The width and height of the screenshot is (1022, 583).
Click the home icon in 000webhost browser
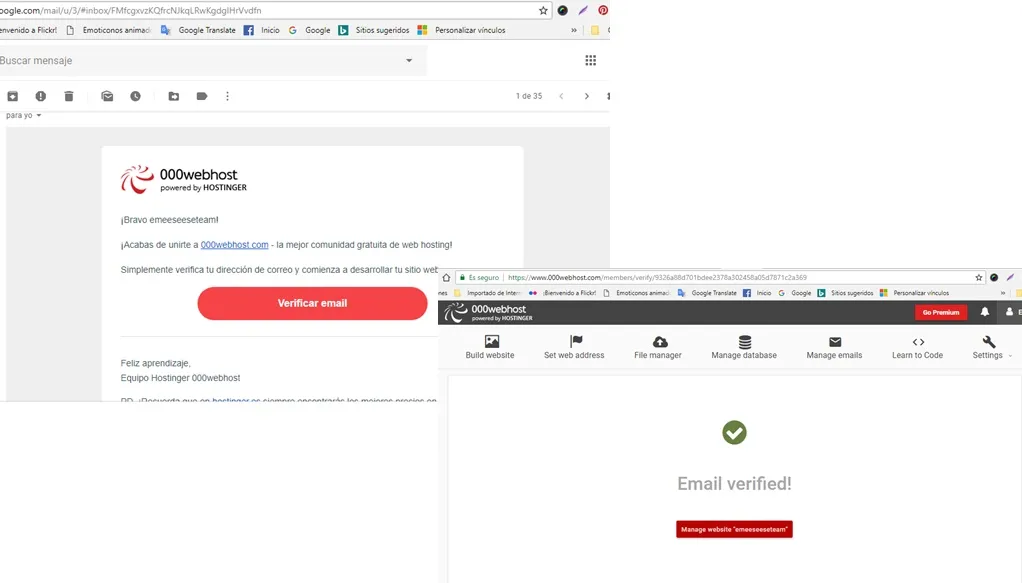point(446,277)
